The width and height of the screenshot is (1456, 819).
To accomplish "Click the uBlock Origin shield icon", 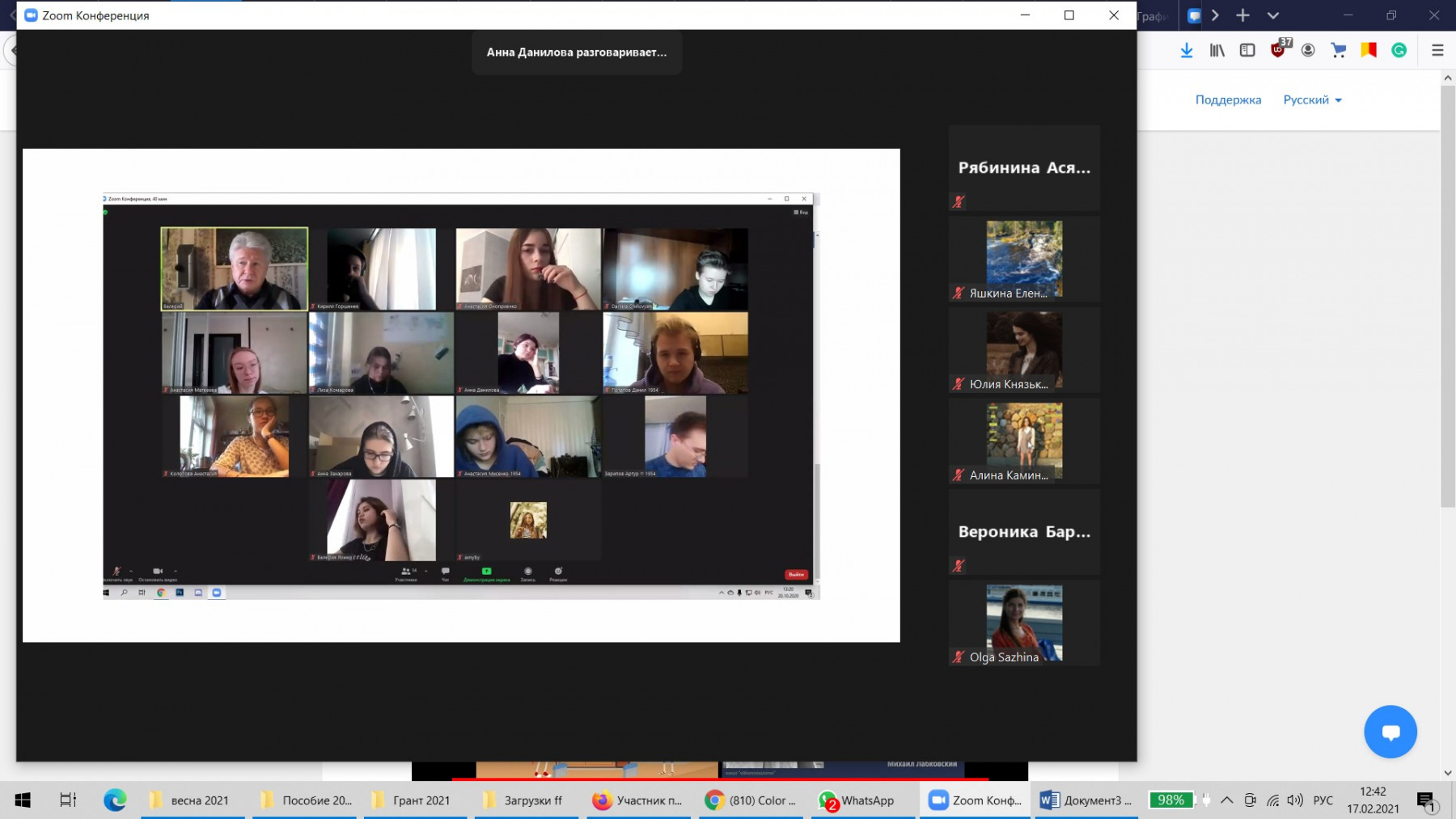I will [x=1278, y=50].
